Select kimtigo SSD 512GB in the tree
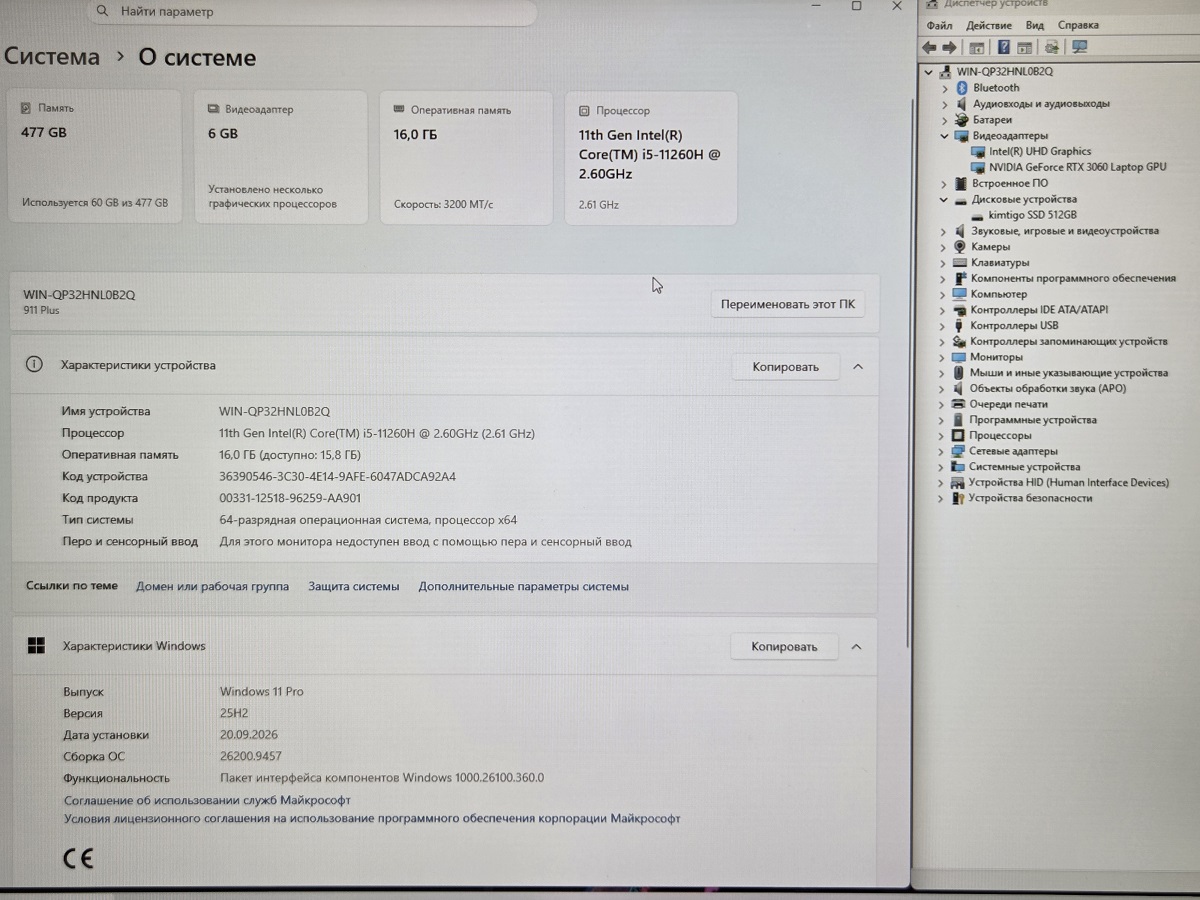 (1032, 215)
